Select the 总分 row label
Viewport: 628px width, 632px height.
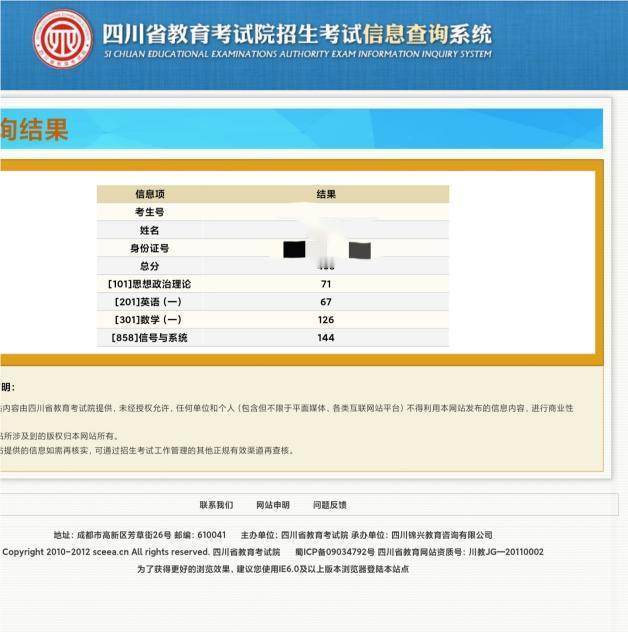point(150,266)
